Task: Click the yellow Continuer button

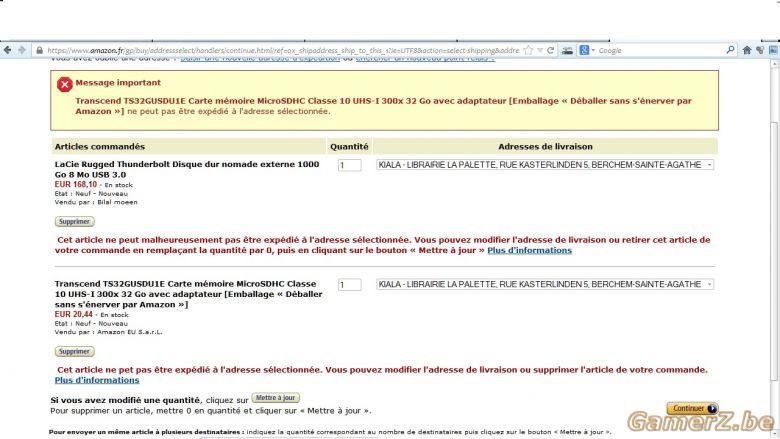Action: (x=692, y=408)
